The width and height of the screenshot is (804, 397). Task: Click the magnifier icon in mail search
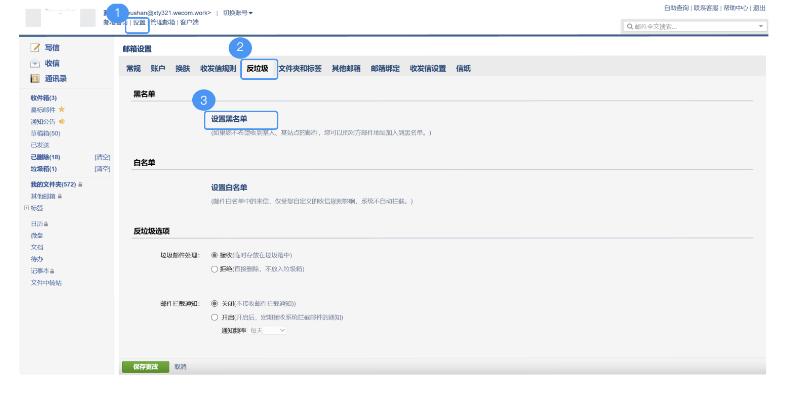click(630, 26)
